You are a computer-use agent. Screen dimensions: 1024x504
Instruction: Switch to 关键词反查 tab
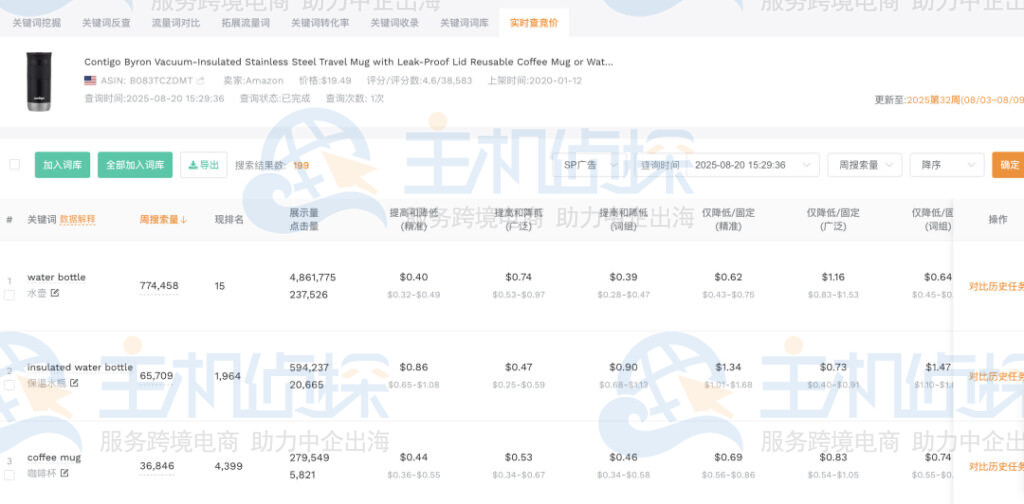tap(106, 23)
